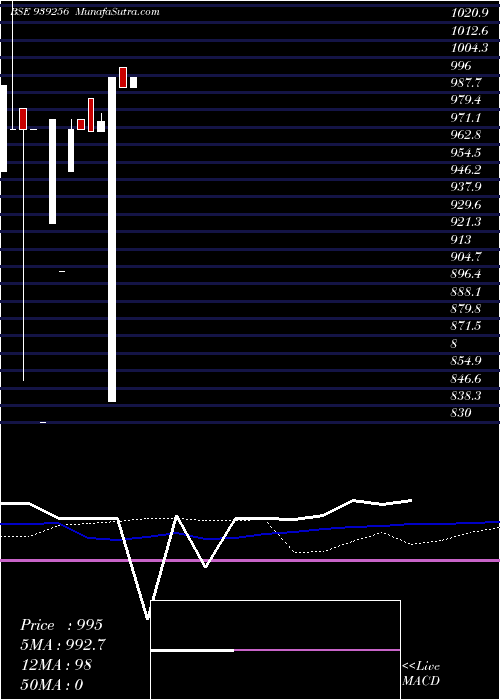Click the 904.7 price axis label
Screen dimensions: 500x700
pyautogui.click(x=466, y=257)
